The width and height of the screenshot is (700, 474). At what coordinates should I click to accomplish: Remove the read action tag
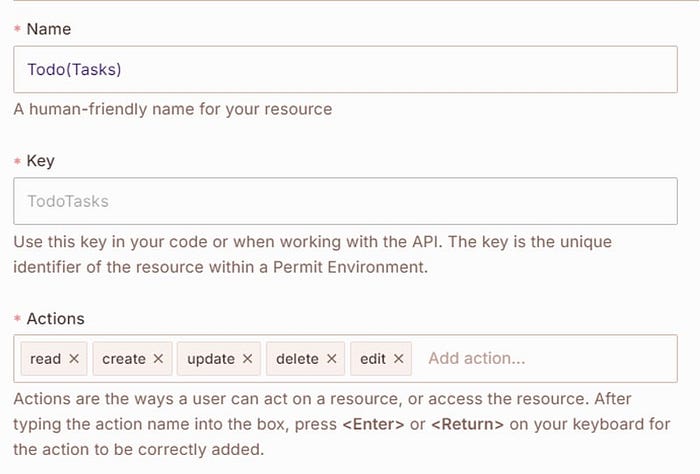(75, 358)
